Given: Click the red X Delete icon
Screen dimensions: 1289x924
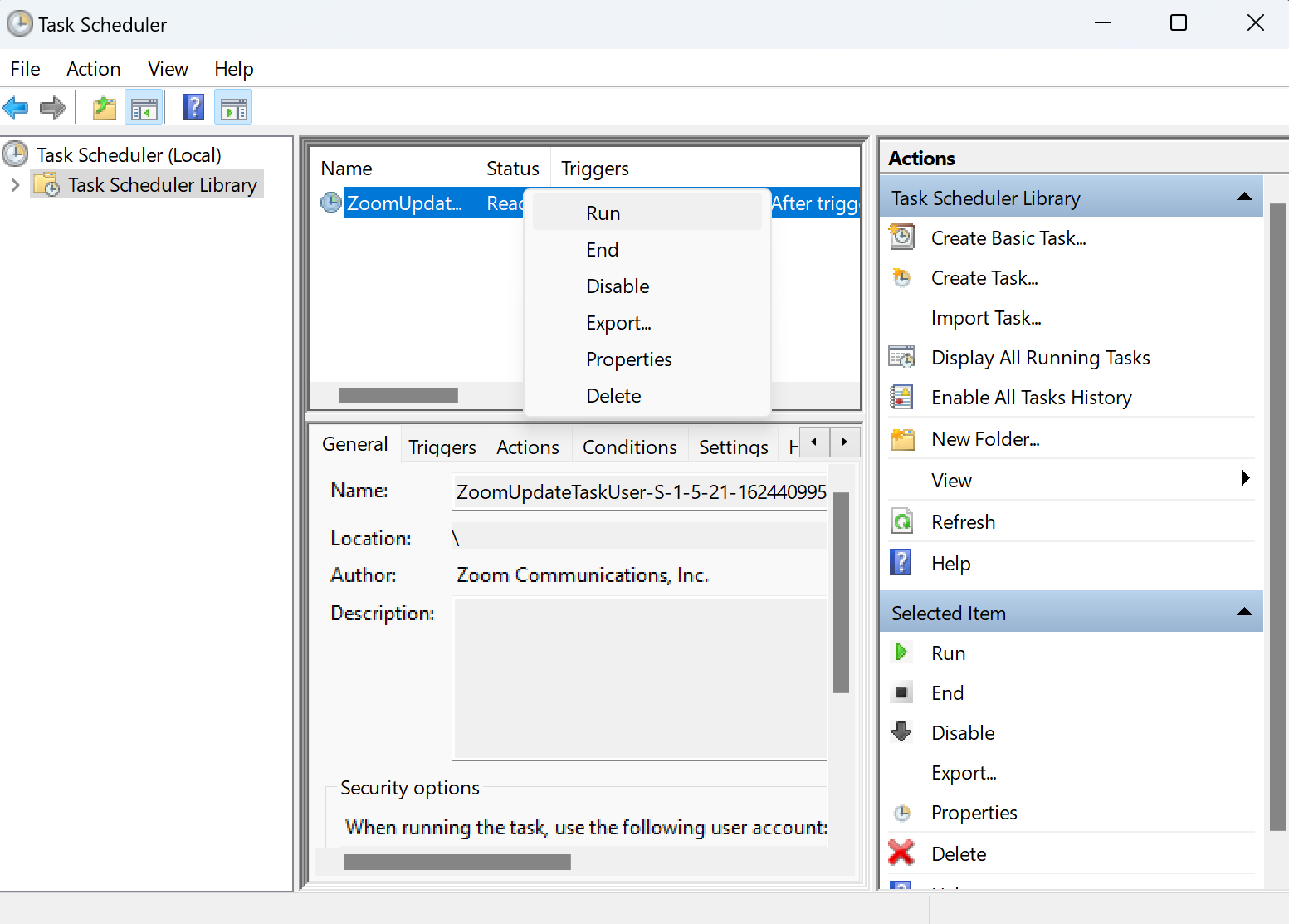Looking at the screenshot, I should pyautogui.click(x=901, y=853).
